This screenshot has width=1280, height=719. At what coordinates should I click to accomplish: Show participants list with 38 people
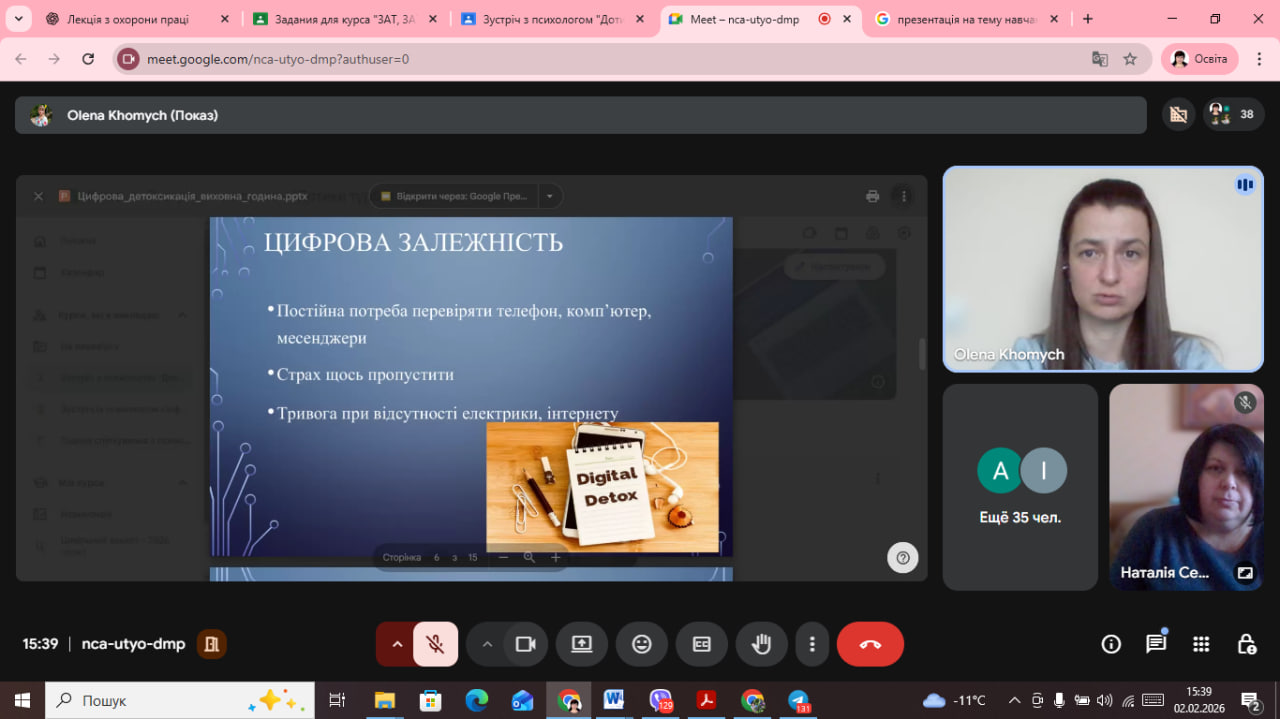pos(1231,115)
